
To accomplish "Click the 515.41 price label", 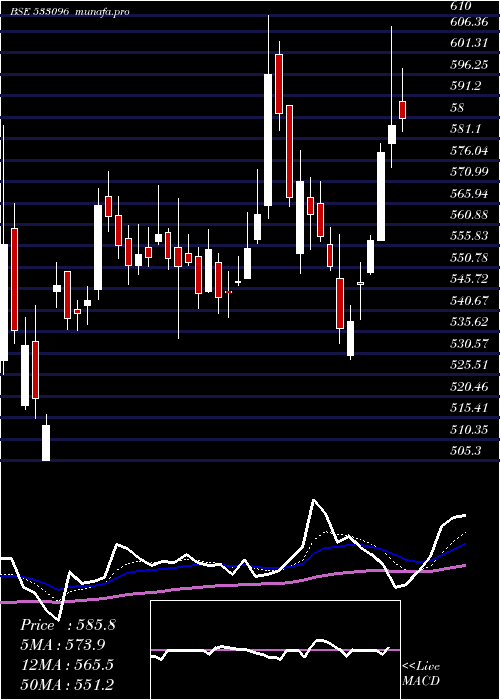I will click(x=469, y=408).
